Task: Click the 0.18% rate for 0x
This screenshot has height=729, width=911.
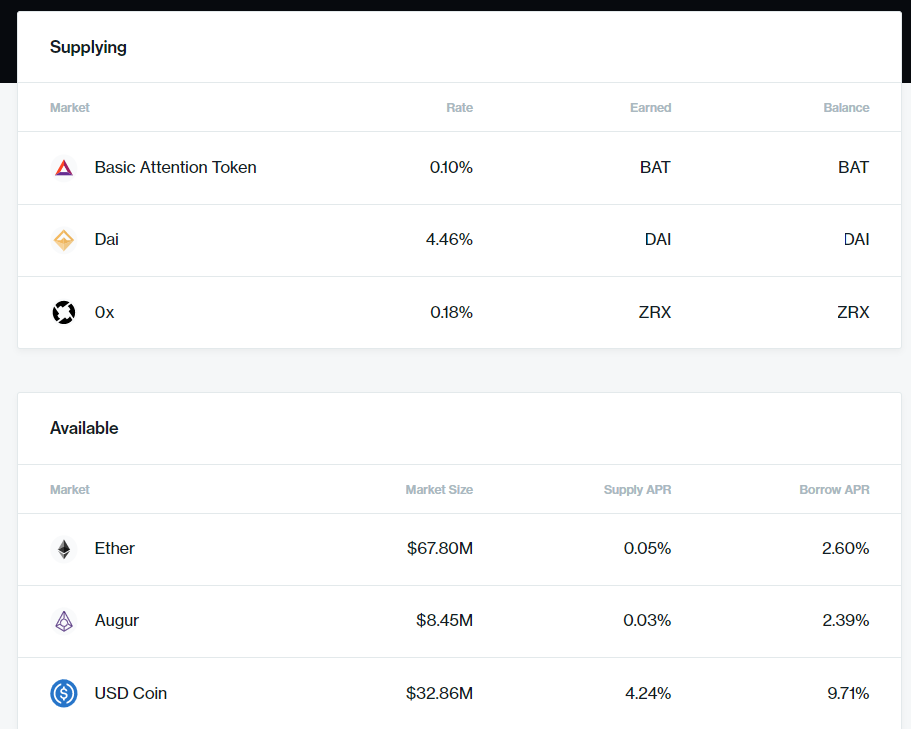Action: click(451, 313)
